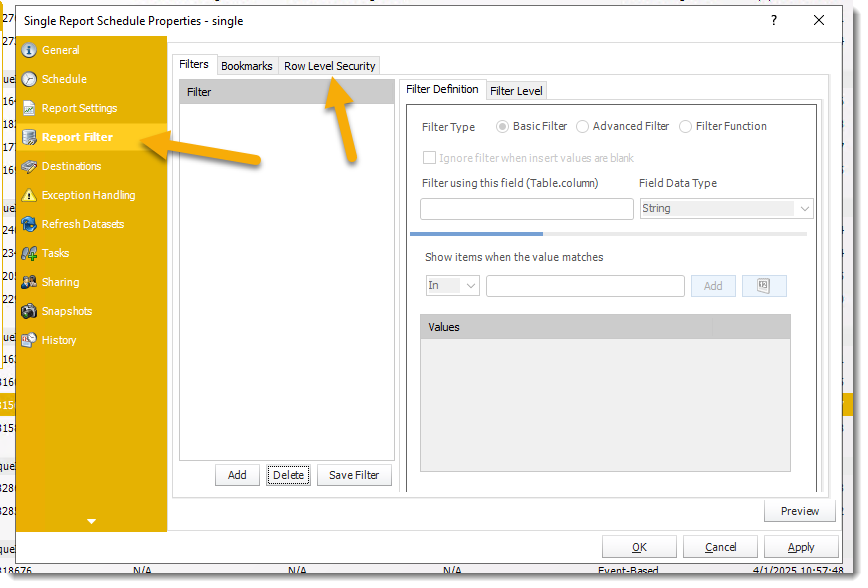Viewport: 868px width, 588px height.
Task: Click the Report Filter database icon
Action: coord(29,137)
